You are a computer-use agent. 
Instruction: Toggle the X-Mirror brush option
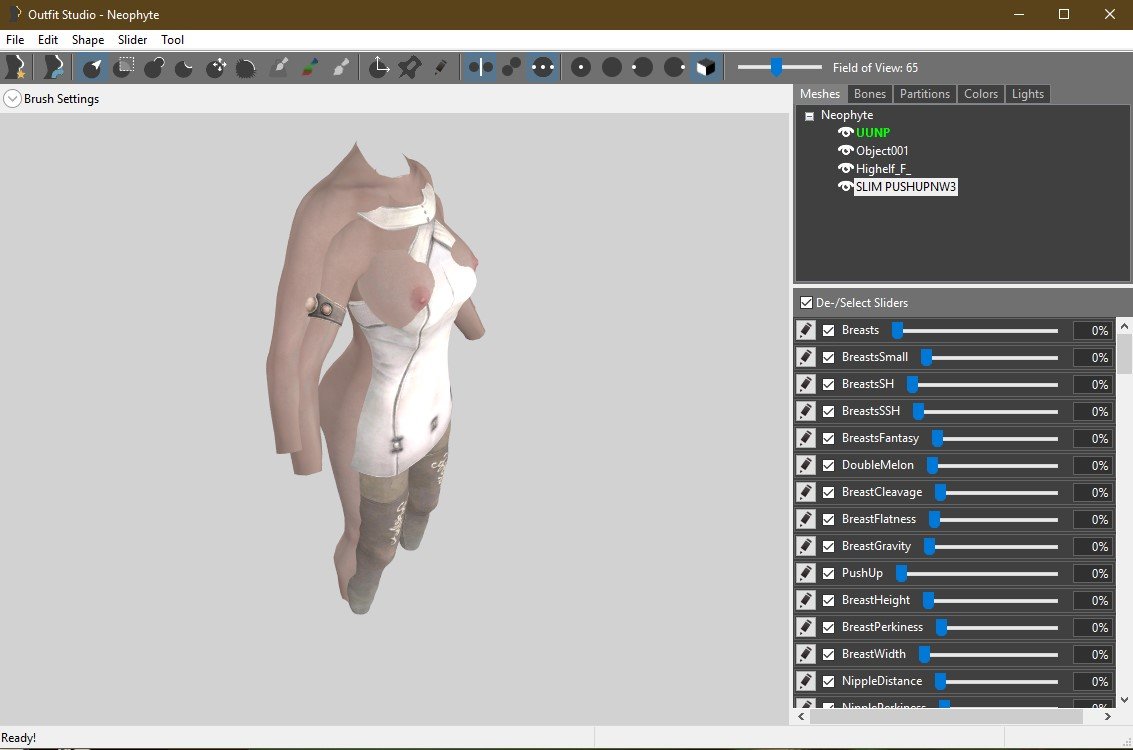pos(481,67)
